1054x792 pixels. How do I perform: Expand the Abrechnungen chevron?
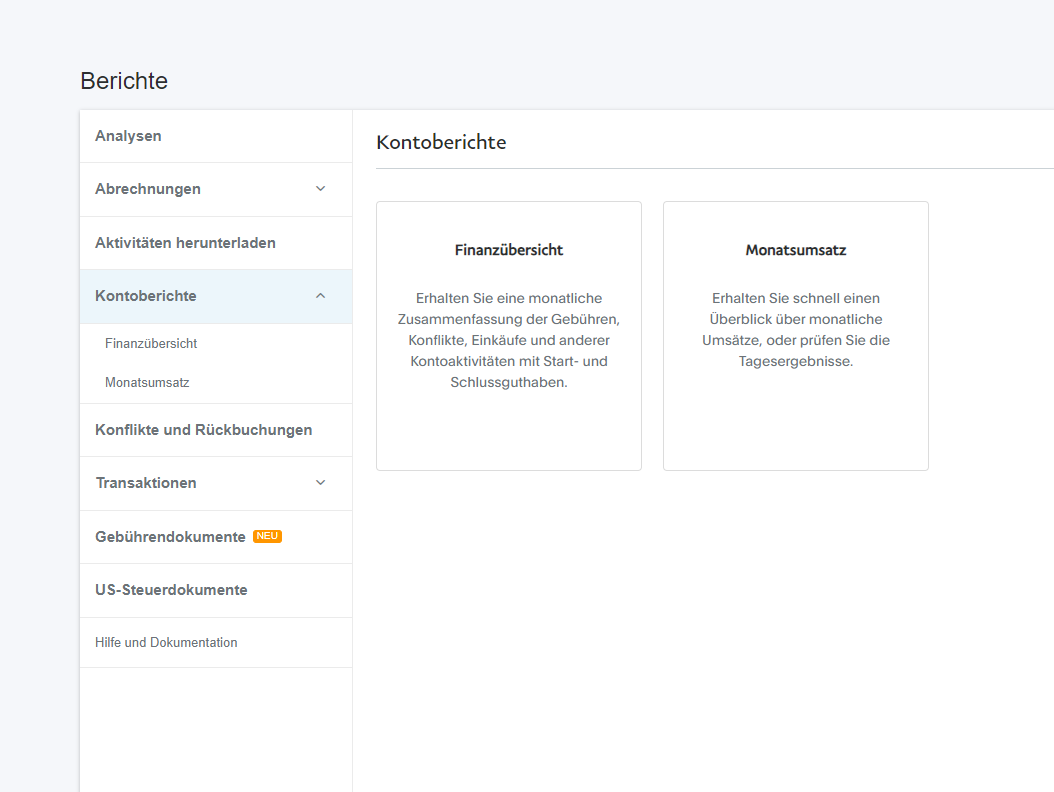click(x=320, y=189)
